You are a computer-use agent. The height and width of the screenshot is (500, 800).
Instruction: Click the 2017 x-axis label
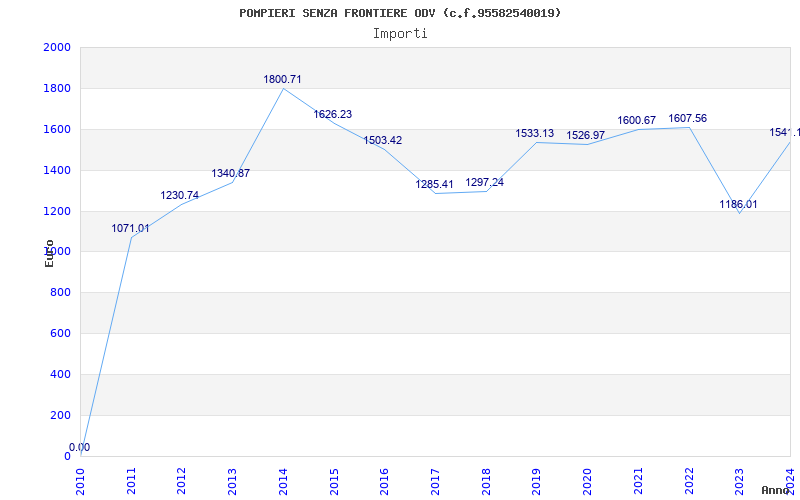coord(435,481)
